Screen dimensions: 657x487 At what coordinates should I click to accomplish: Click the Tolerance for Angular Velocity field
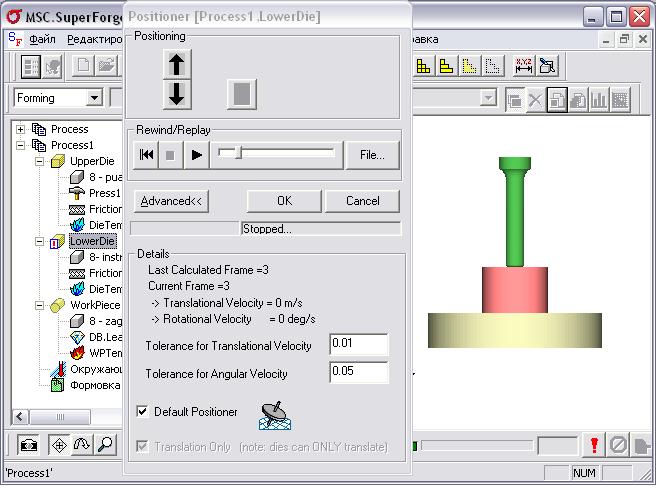pyautogui.click(x=359, y=372)
